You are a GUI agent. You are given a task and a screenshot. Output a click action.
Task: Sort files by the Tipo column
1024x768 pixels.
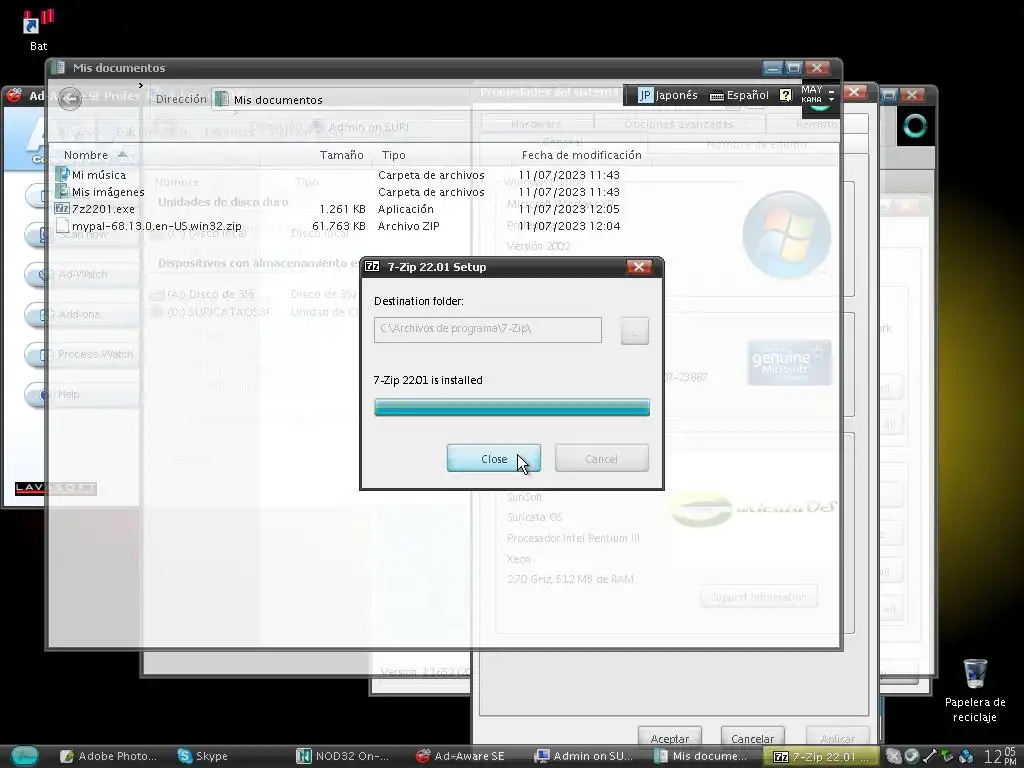pyautogui.click(x=394, y=155)
